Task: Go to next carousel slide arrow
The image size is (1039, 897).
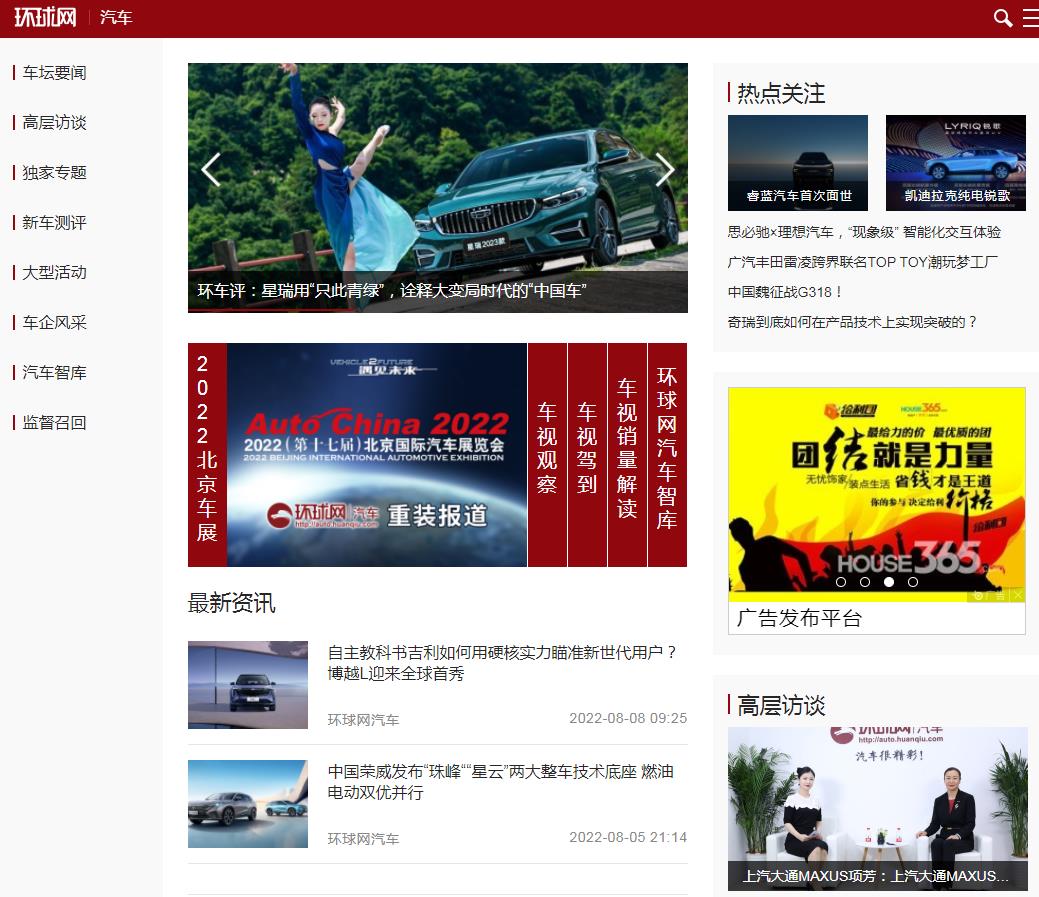Action: (665, 170)
